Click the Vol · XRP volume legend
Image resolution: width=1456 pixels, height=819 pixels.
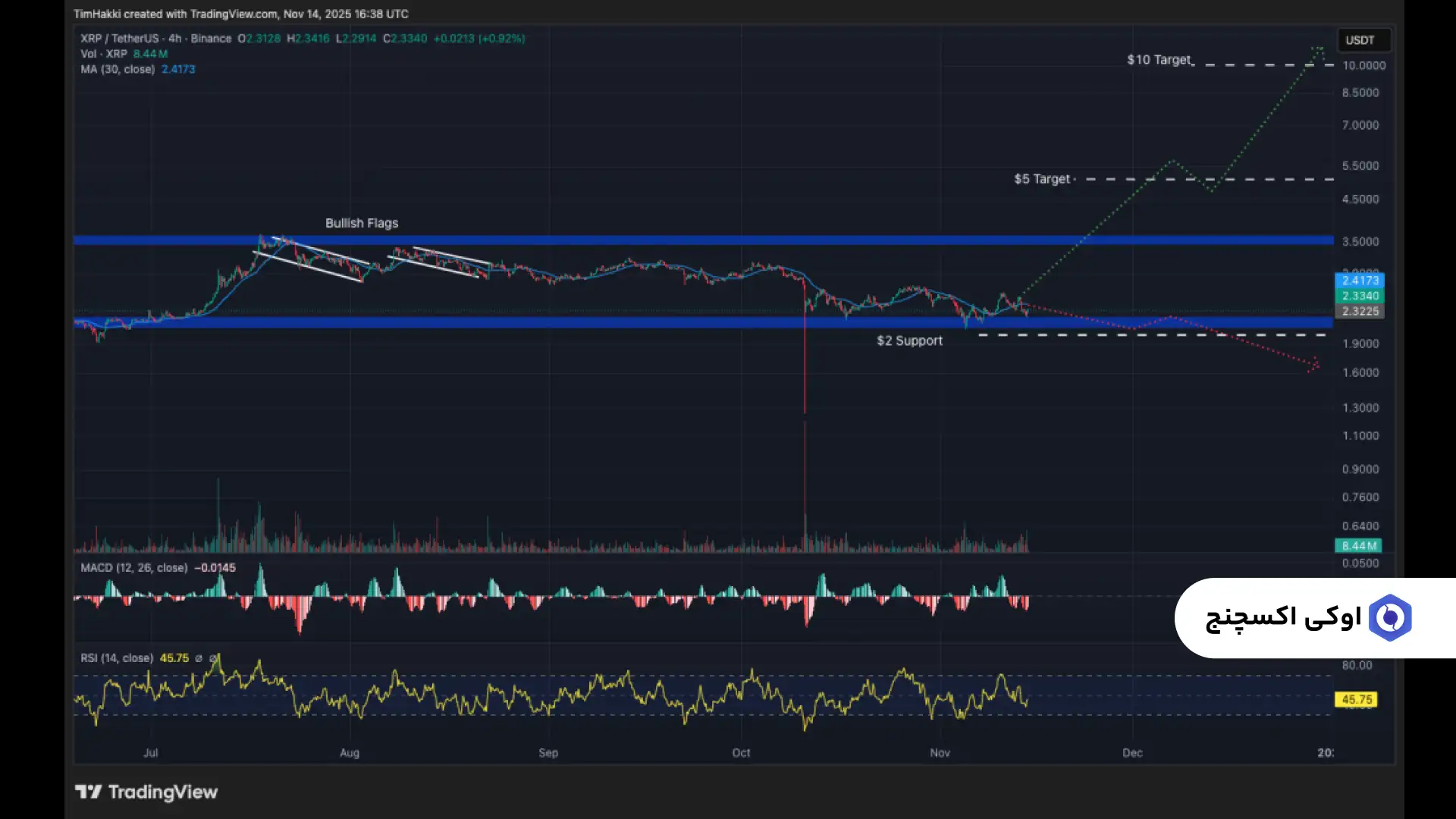[x=104, y=54]
